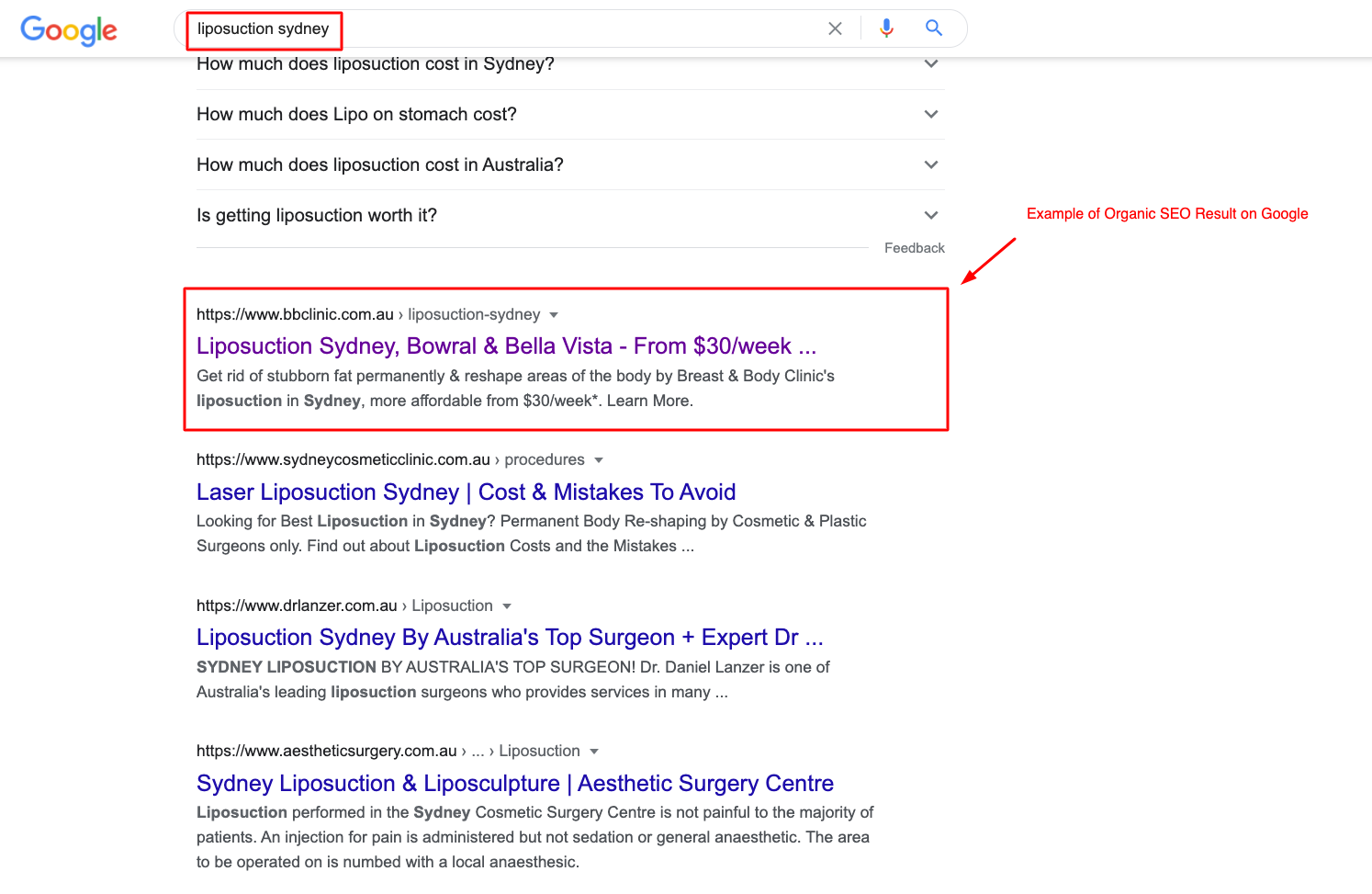Click the https://www.sydneycosmeticclinic.com.au URL text
This screenshot has height=894, width=1372.
click(343, 459)
